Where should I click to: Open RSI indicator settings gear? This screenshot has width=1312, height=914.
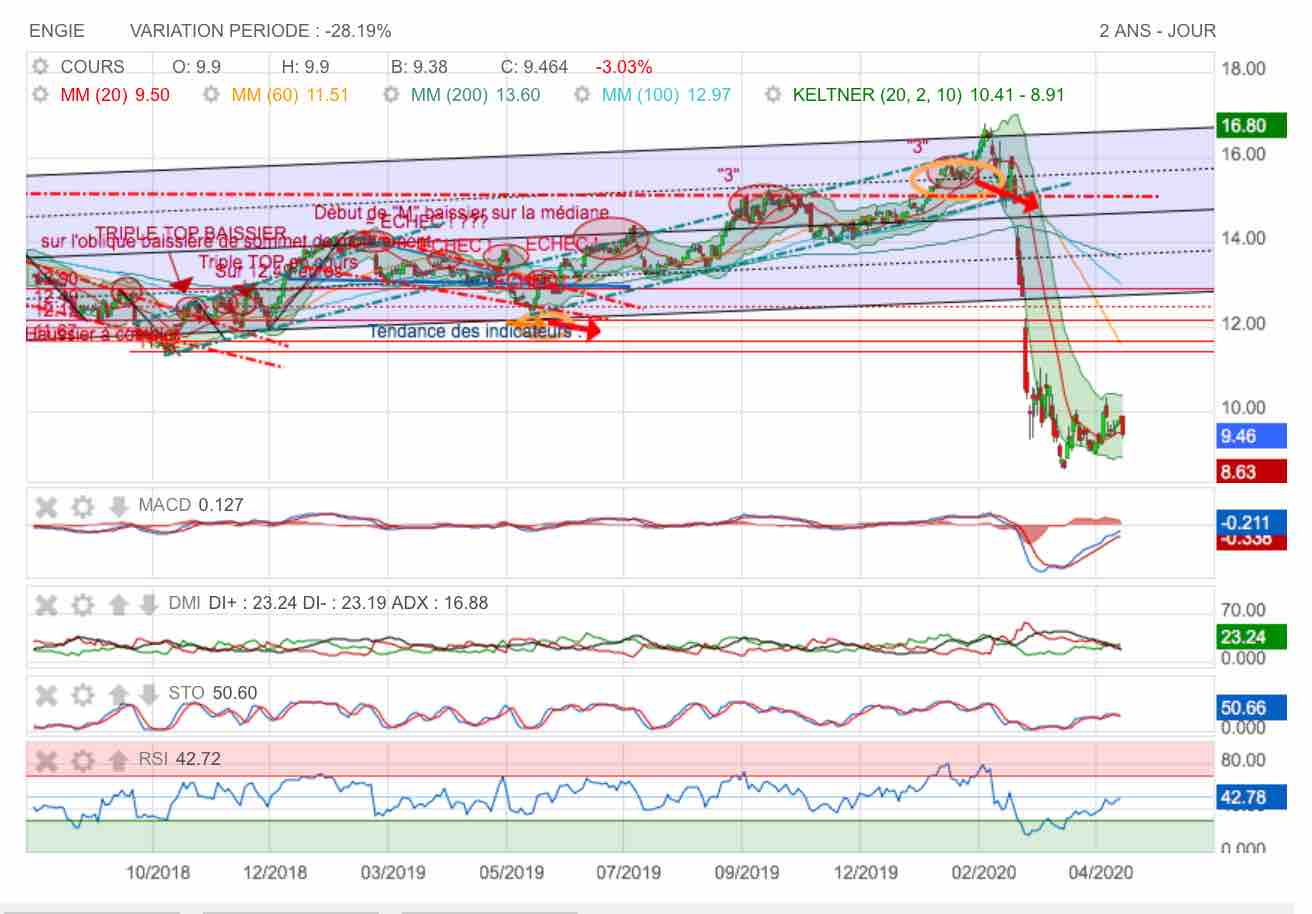(x=83, y=760)
